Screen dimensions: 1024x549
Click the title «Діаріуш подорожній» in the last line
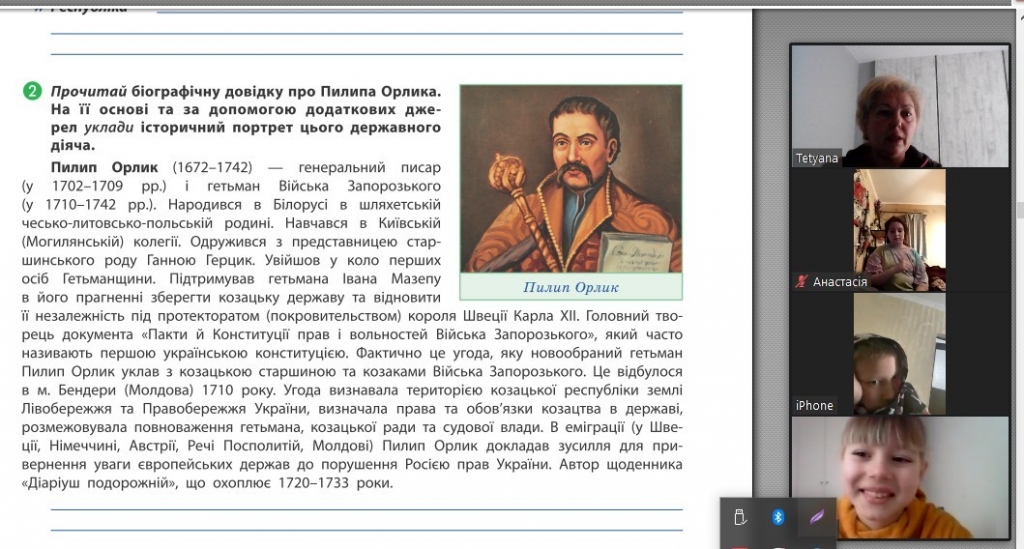[x=101, y=484]
